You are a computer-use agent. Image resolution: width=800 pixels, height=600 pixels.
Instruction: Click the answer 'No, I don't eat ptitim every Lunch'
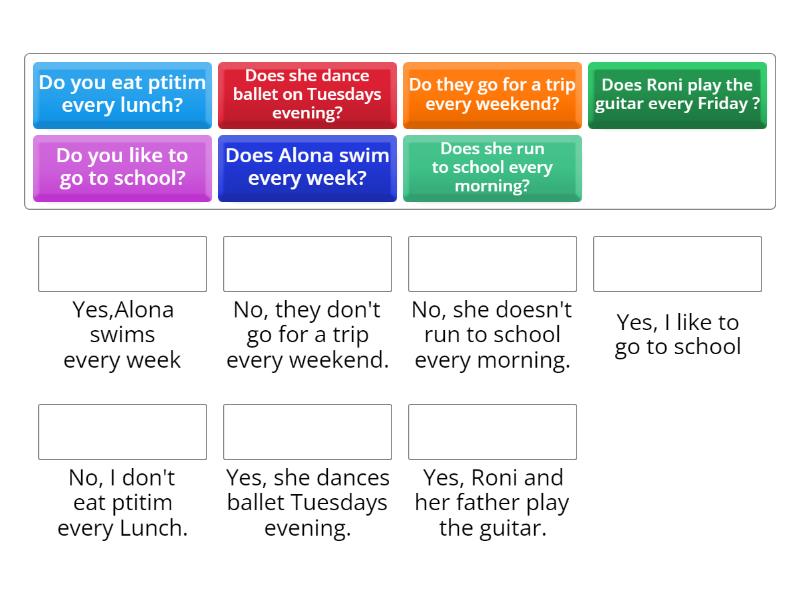coord(122,503)
